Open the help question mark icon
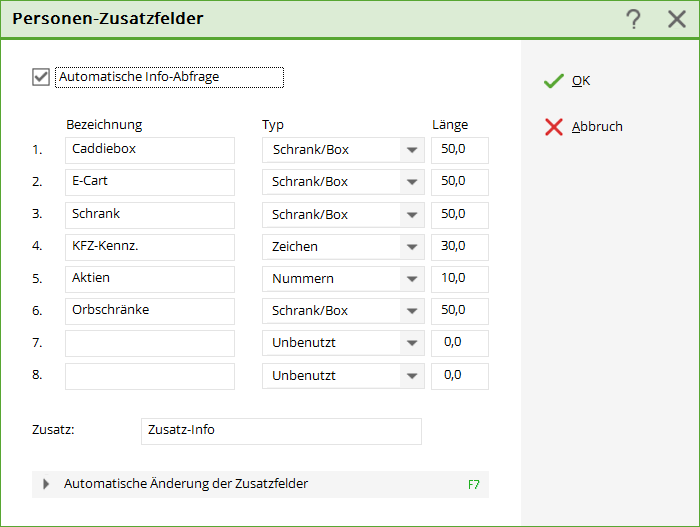The height and width of the screenshot is (527, 700). tap(633, 19)
